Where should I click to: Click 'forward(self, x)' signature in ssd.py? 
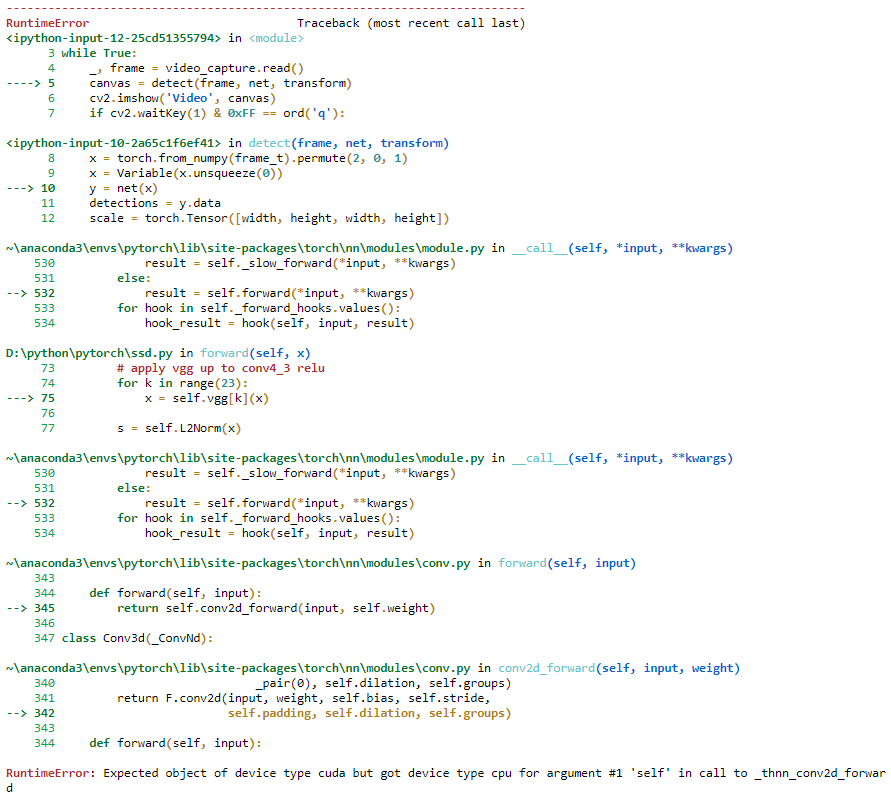pyautogui.click(x=255, y=353)
